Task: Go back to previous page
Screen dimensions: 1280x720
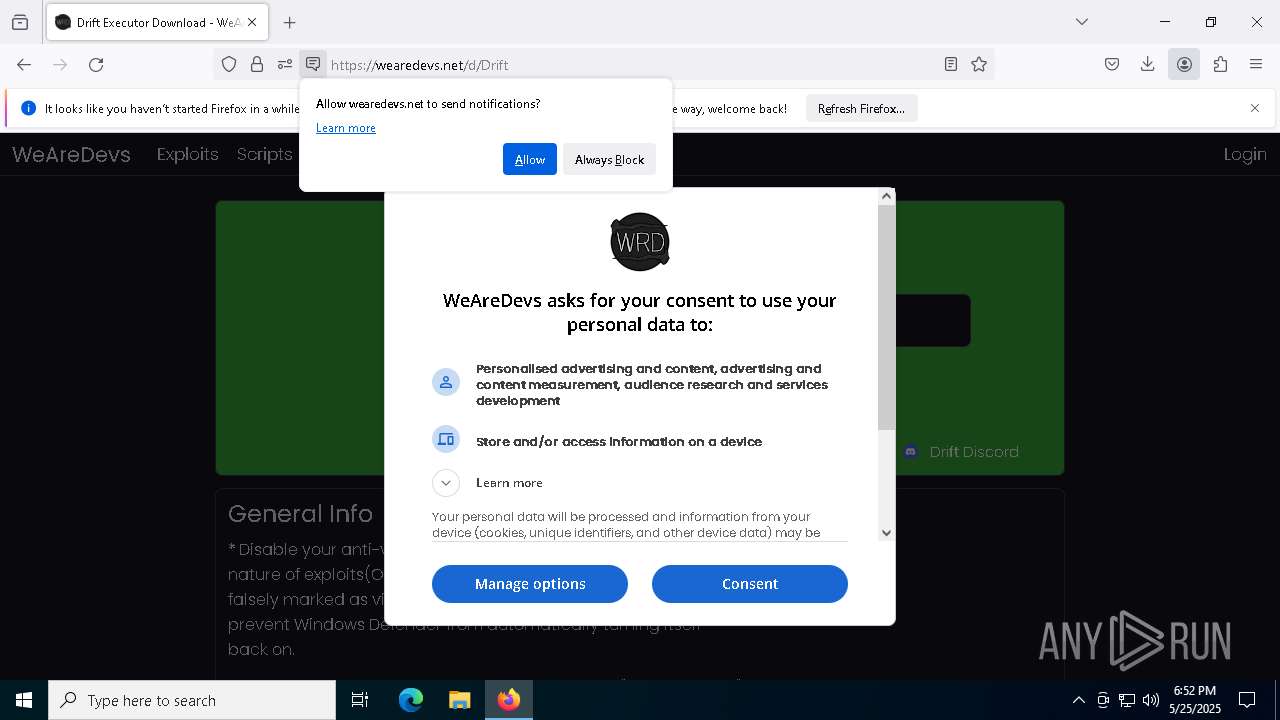Action: click(24, 65)
